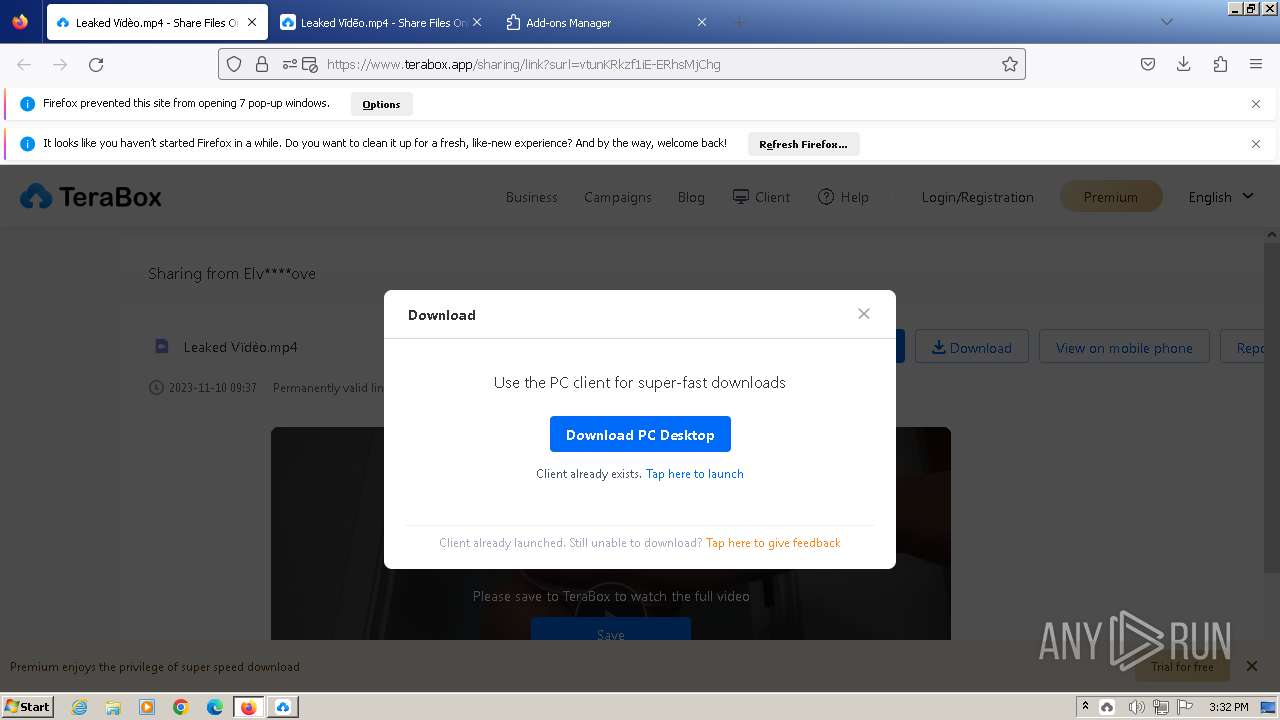1280x720 pixels.
Task: Click the Options button for pop-ups
Action: (381, 104)
